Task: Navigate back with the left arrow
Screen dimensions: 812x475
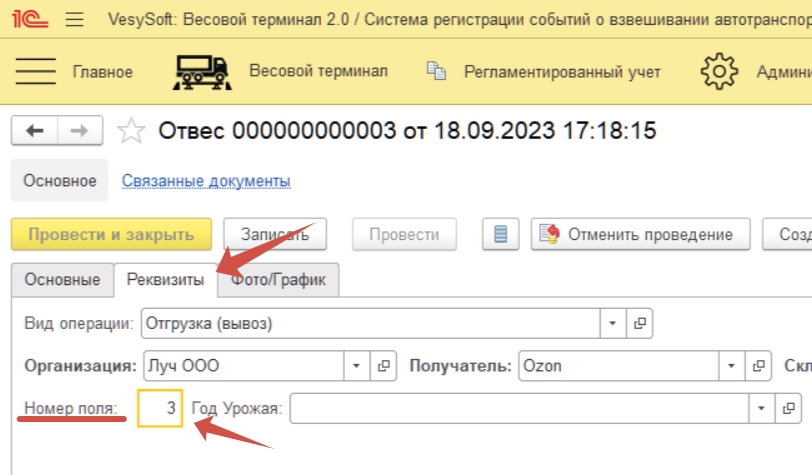Action: pos(35,130)
